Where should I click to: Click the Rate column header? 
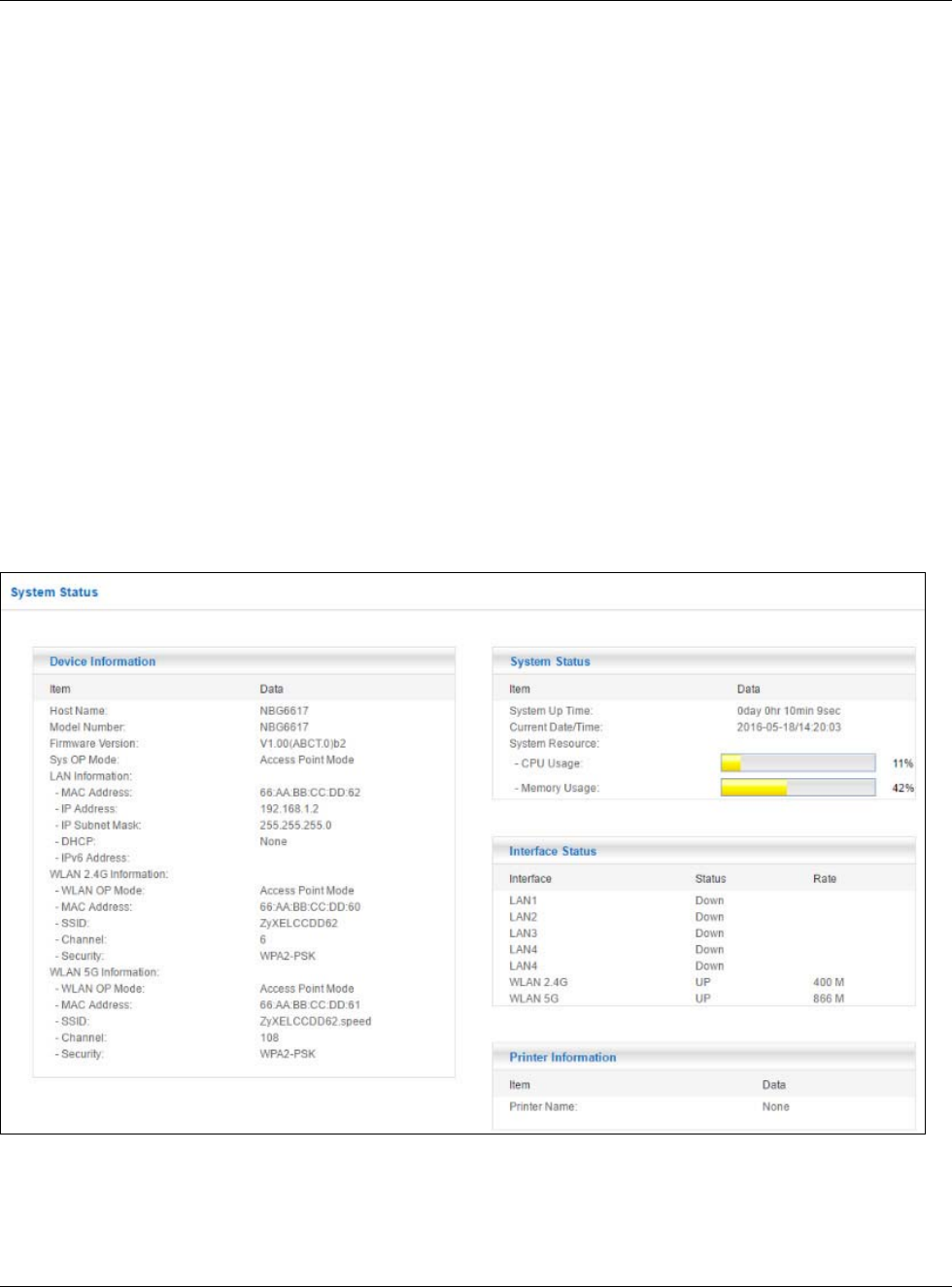click(825, 879)
